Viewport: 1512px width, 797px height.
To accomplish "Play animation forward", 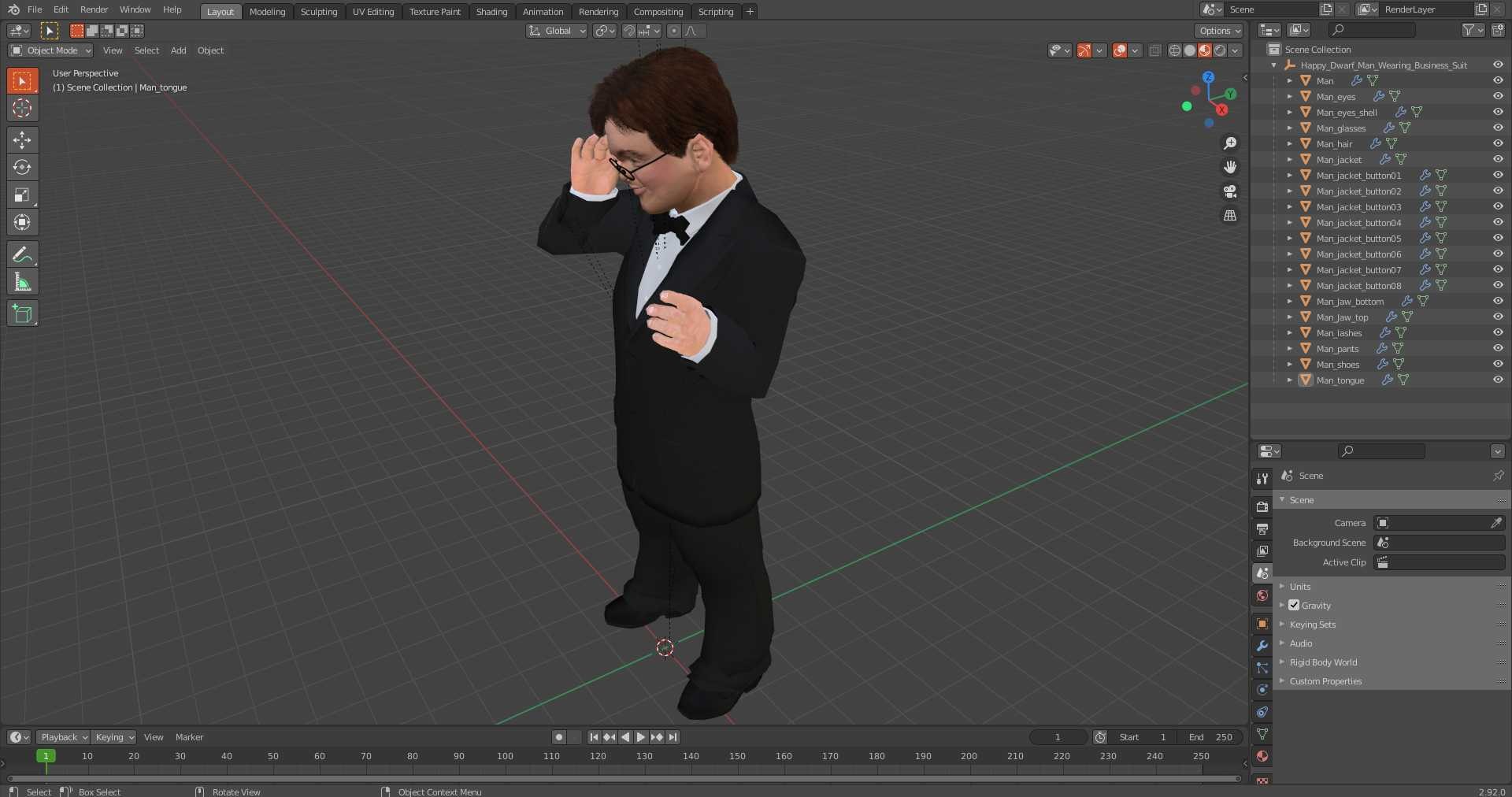I will (x=641, y=737).
